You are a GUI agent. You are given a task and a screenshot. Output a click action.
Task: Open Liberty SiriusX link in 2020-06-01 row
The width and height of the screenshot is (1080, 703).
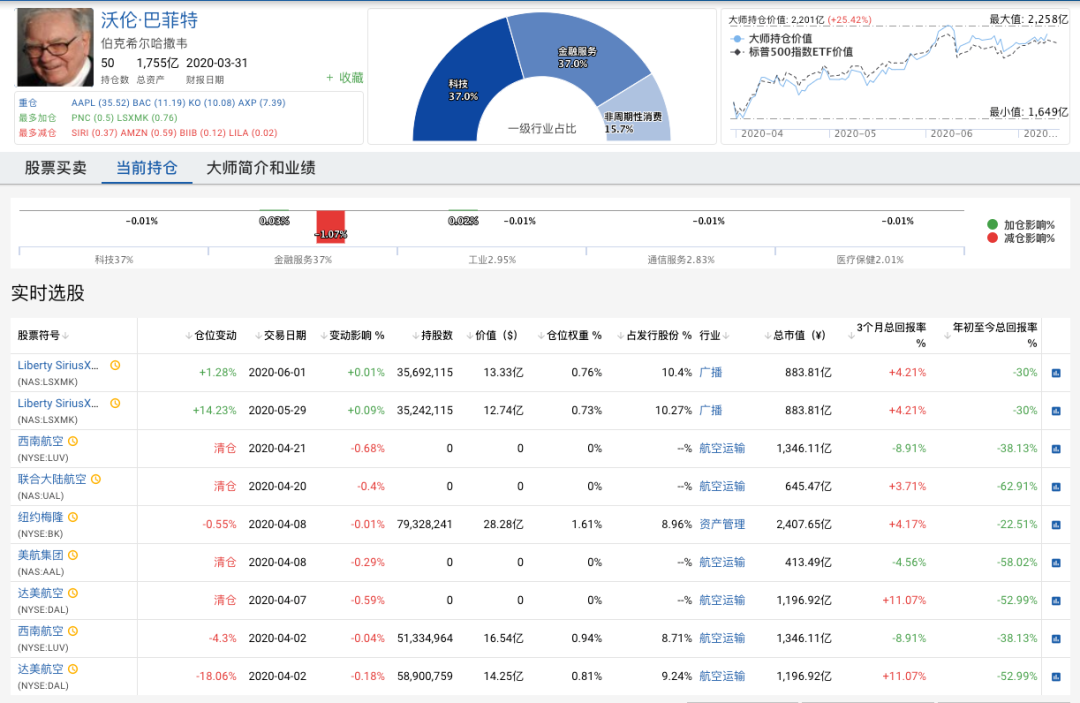[58, 366]
